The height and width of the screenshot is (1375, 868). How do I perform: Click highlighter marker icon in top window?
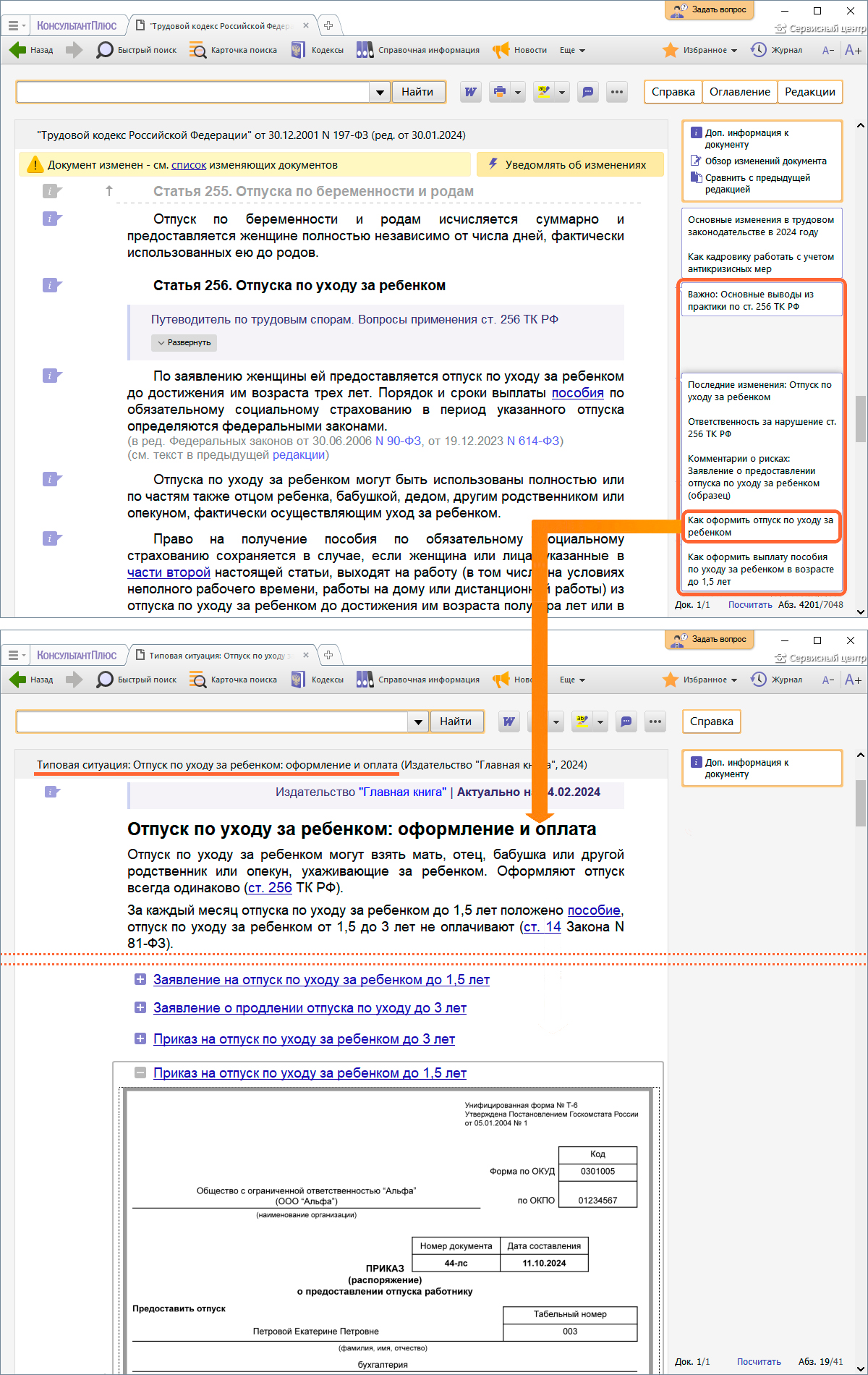[x=543, y=92]
